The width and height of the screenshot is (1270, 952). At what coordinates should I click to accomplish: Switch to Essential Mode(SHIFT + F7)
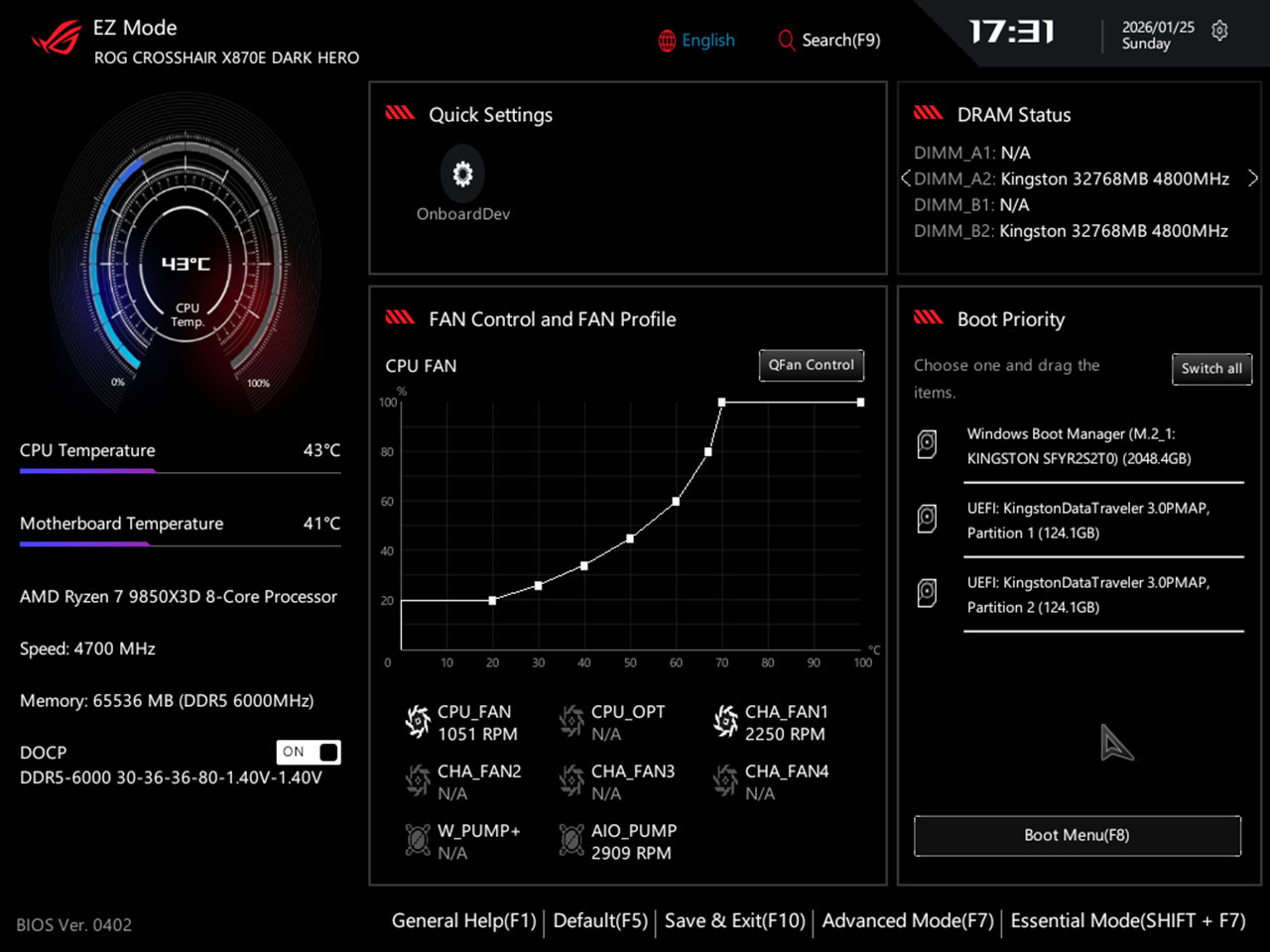(1128, 921)
